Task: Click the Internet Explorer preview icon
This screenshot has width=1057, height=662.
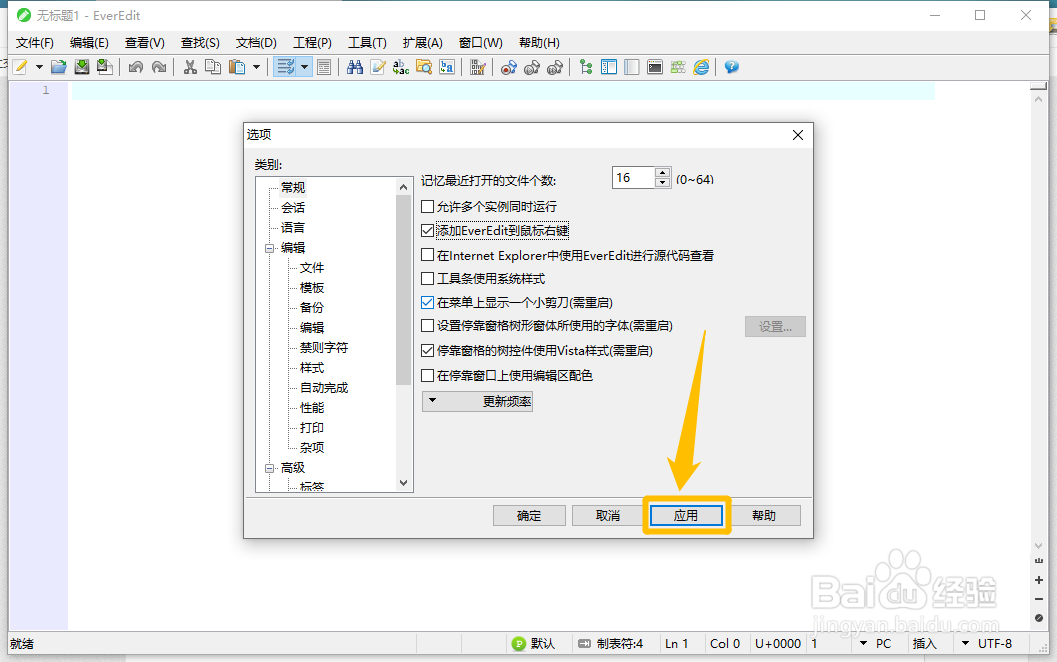Action: click(701, 67)
